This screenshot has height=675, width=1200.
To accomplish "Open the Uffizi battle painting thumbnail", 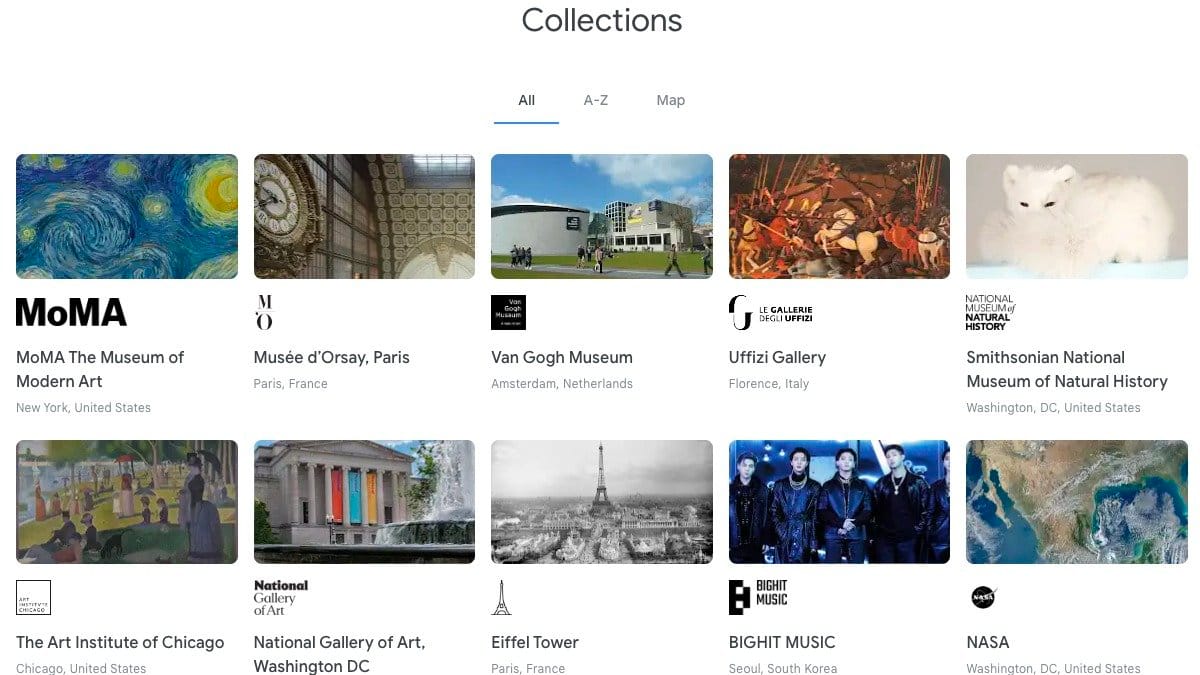I will [839, 216].
